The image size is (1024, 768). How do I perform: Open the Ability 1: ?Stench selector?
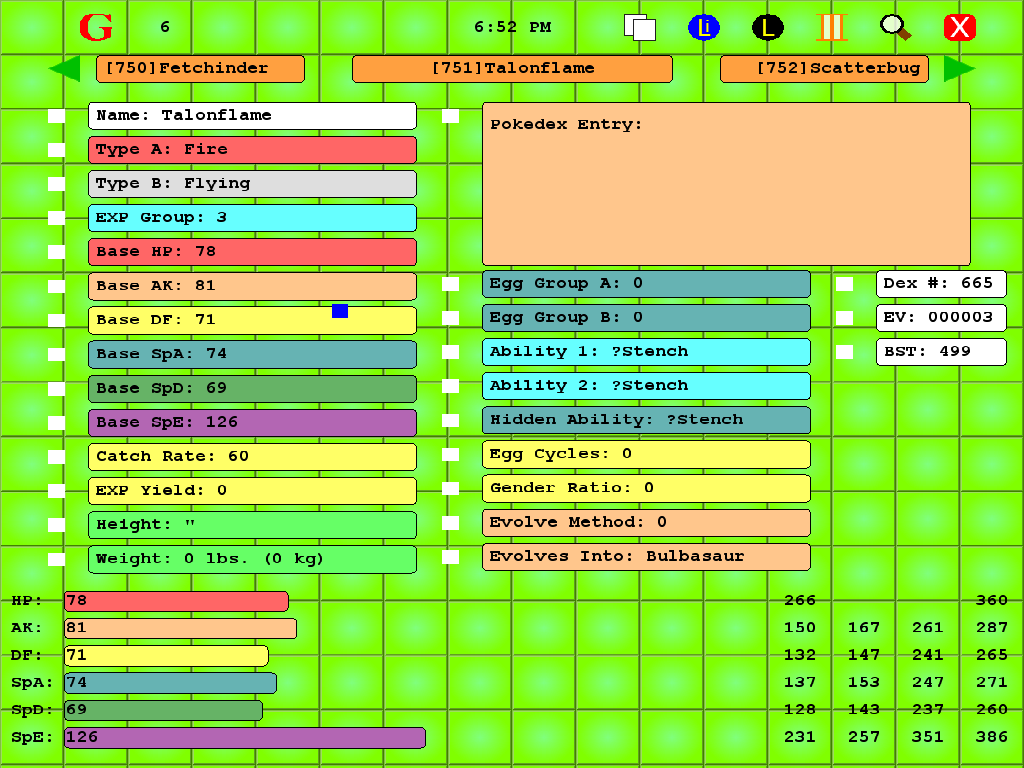[x=646, y=352]
